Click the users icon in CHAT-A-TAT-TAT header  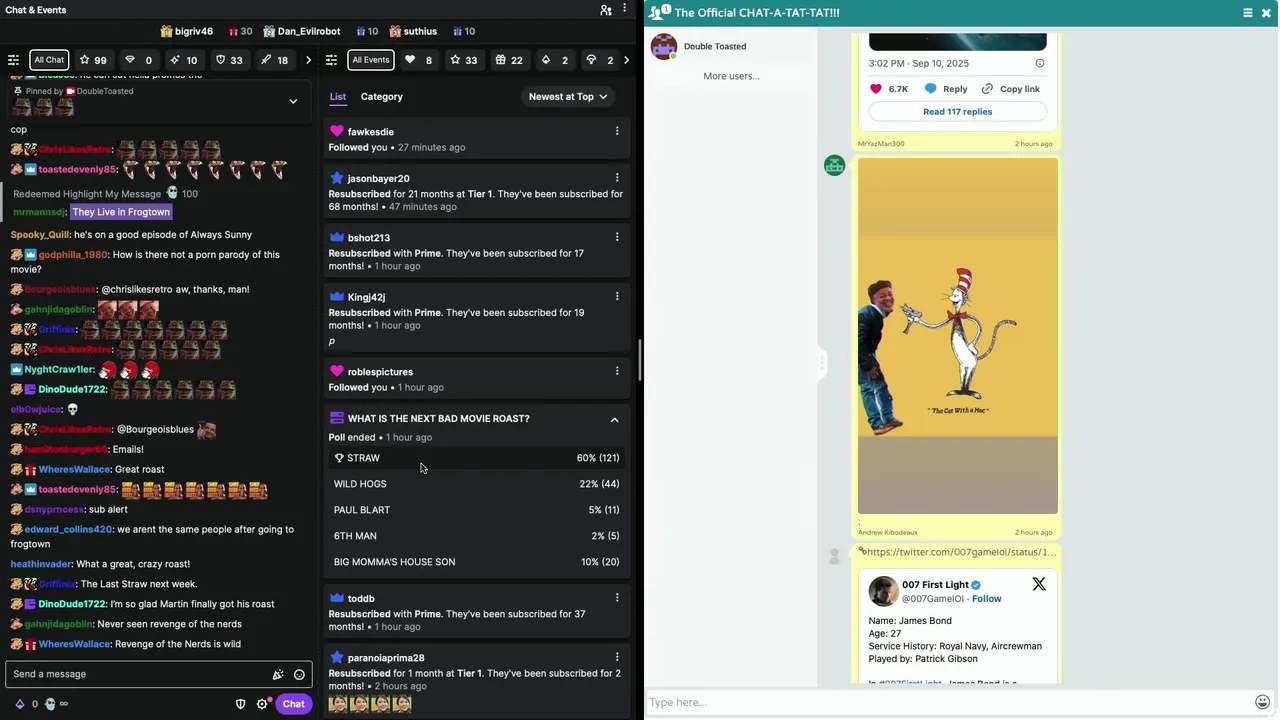(659, 12)
